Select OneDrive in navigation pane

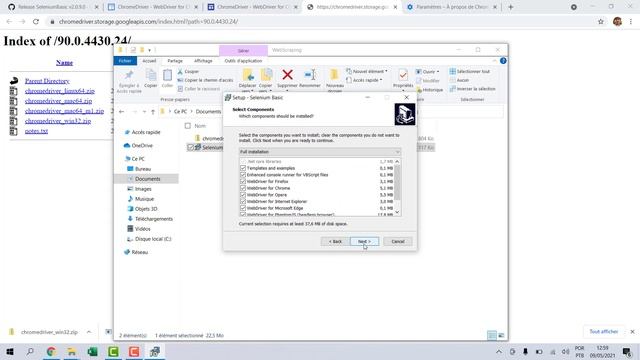click(138, 145)
